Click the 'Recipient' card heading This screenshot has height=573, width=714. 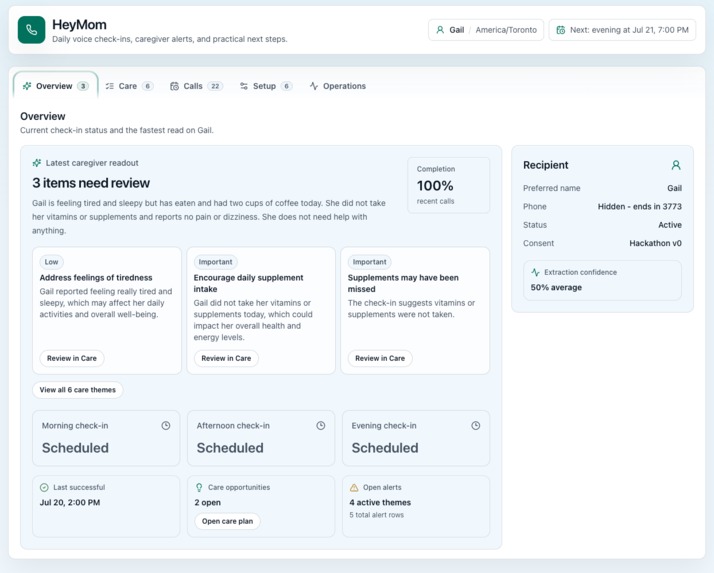click(546, 165)
